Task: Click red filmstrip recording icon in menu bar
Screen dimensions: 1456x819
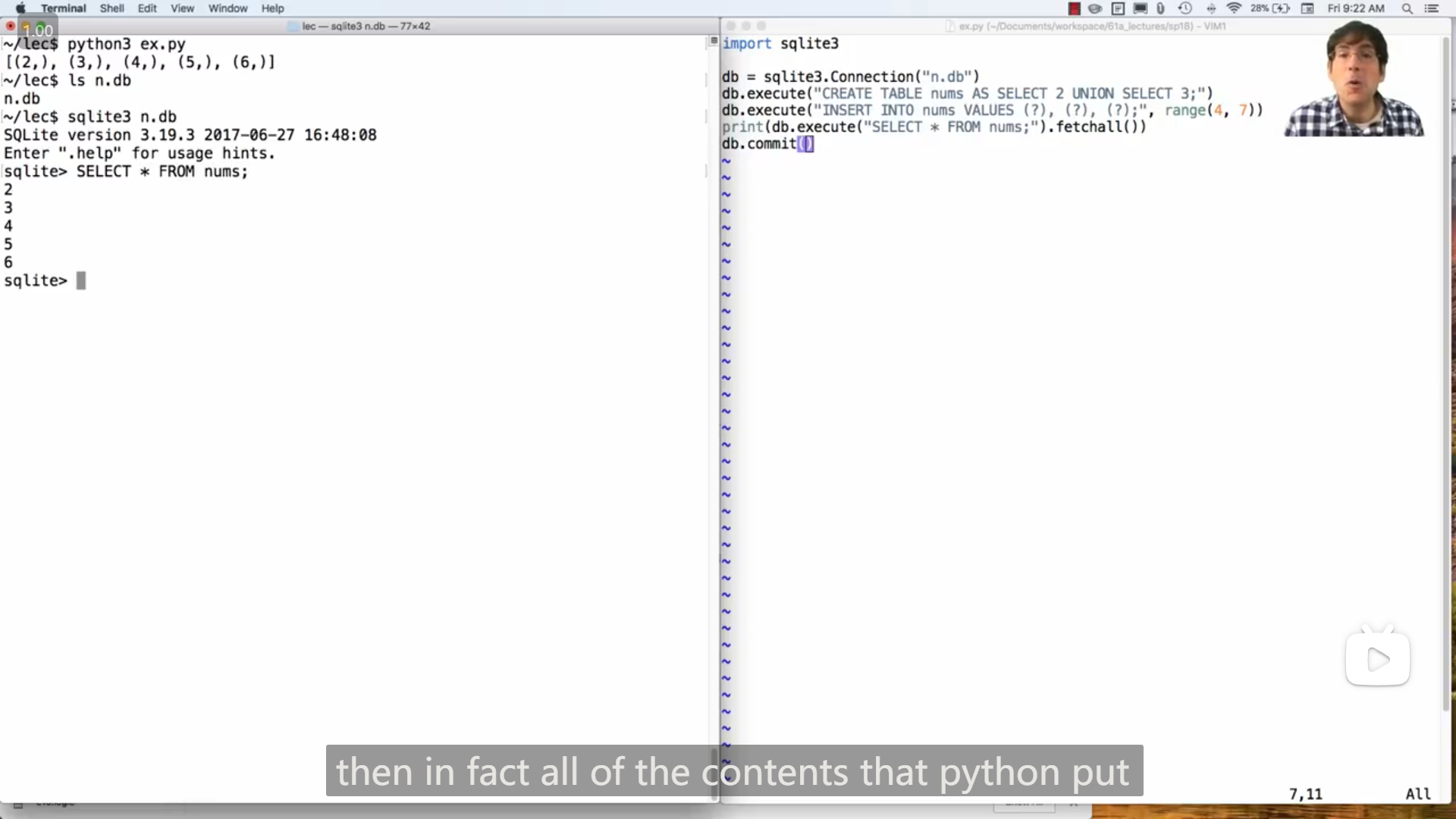Action: click(1074, 8)
